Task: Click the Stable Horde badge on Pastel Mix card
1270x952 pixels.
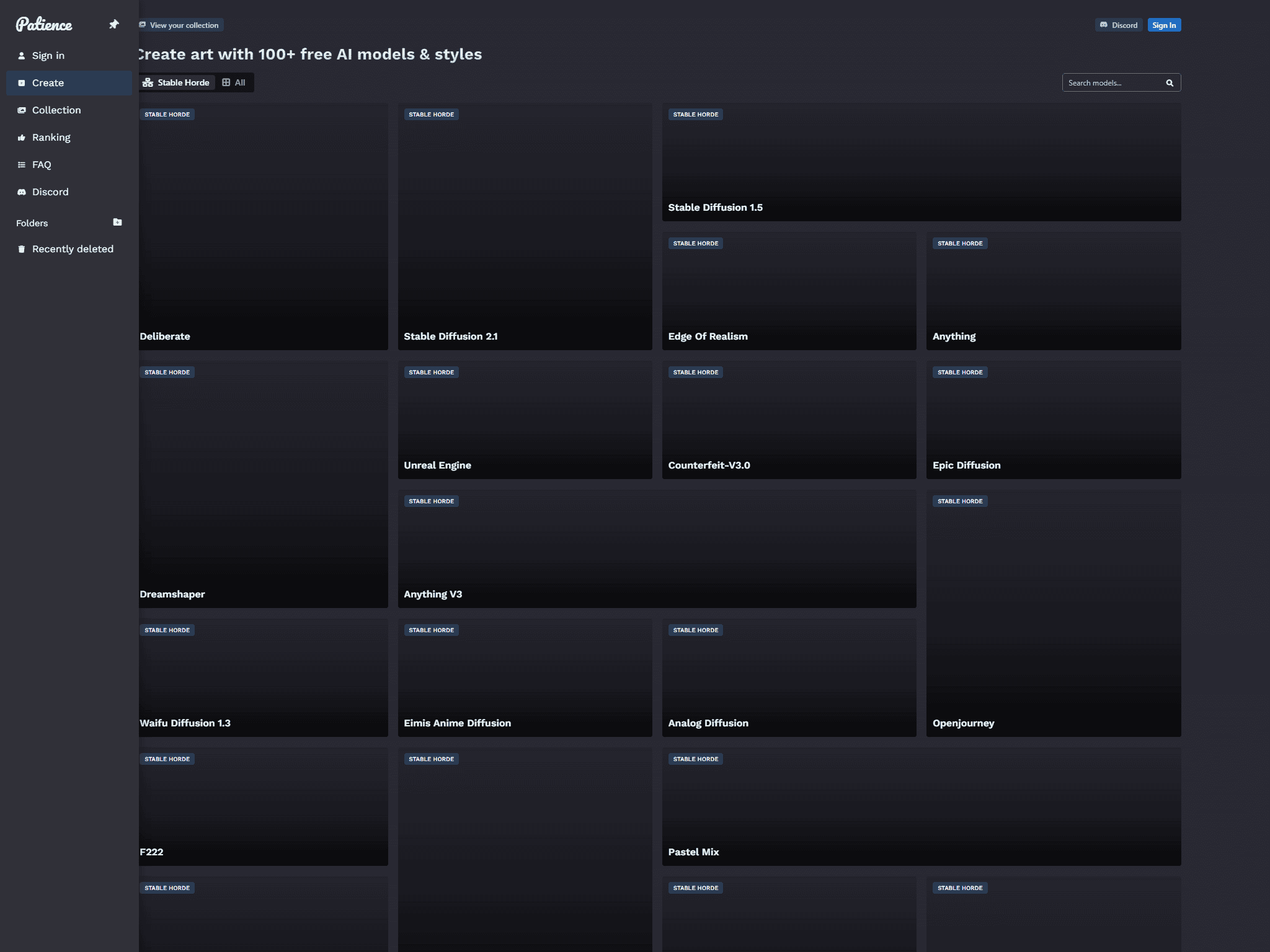Action: click(x=696, y=759)
